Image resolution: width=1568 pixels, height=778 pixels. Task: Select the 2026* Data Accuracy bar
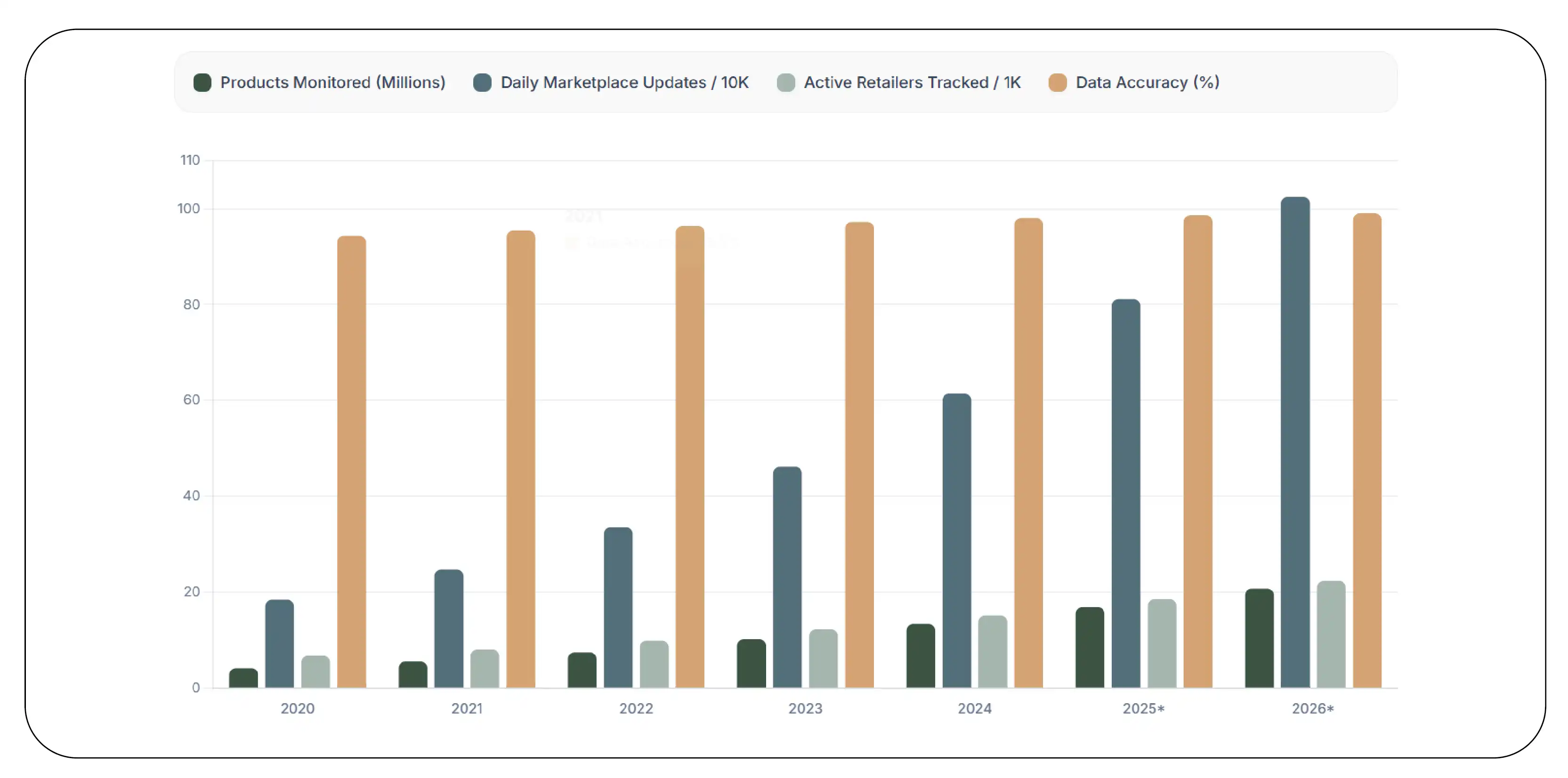[1366, 451]
